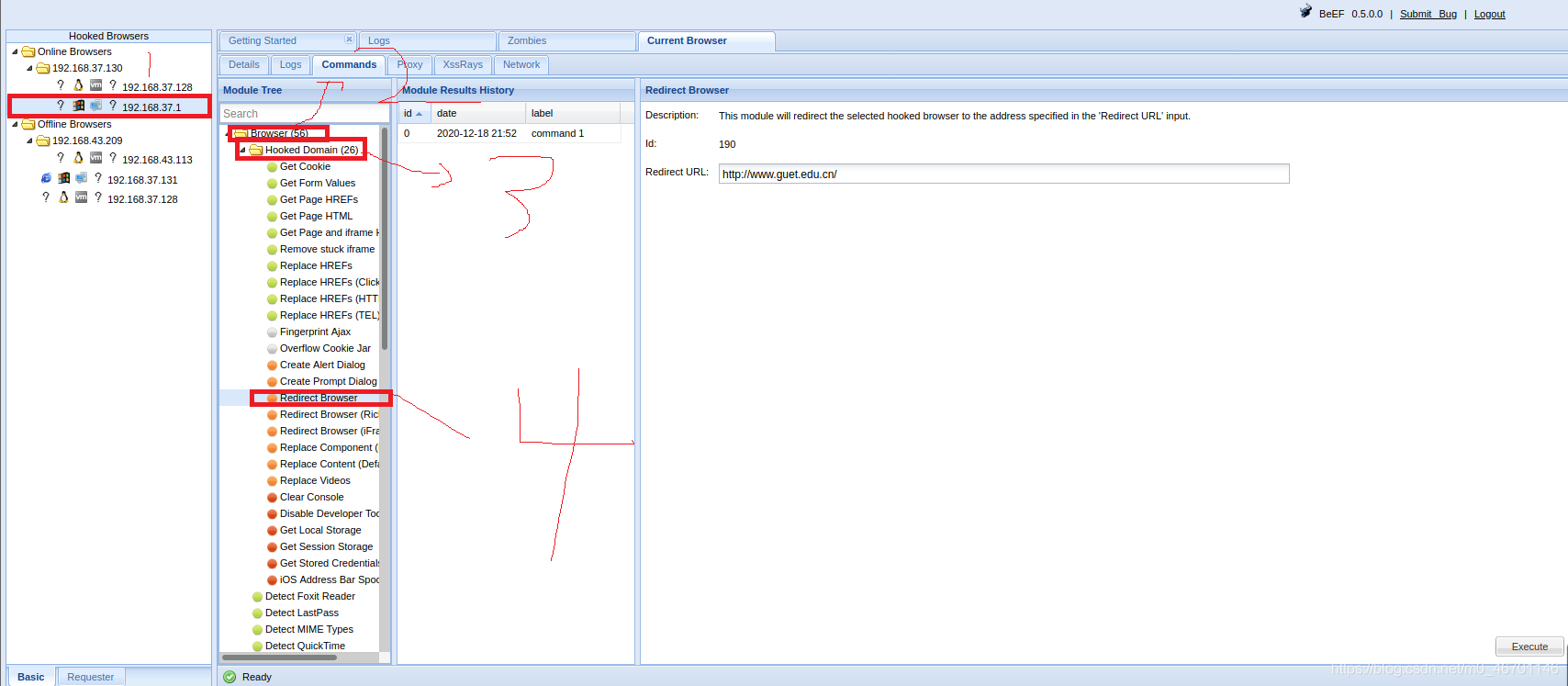
Task: Click VM icon beside offline 192.168.37.128
Action: (x=81, y=197)
